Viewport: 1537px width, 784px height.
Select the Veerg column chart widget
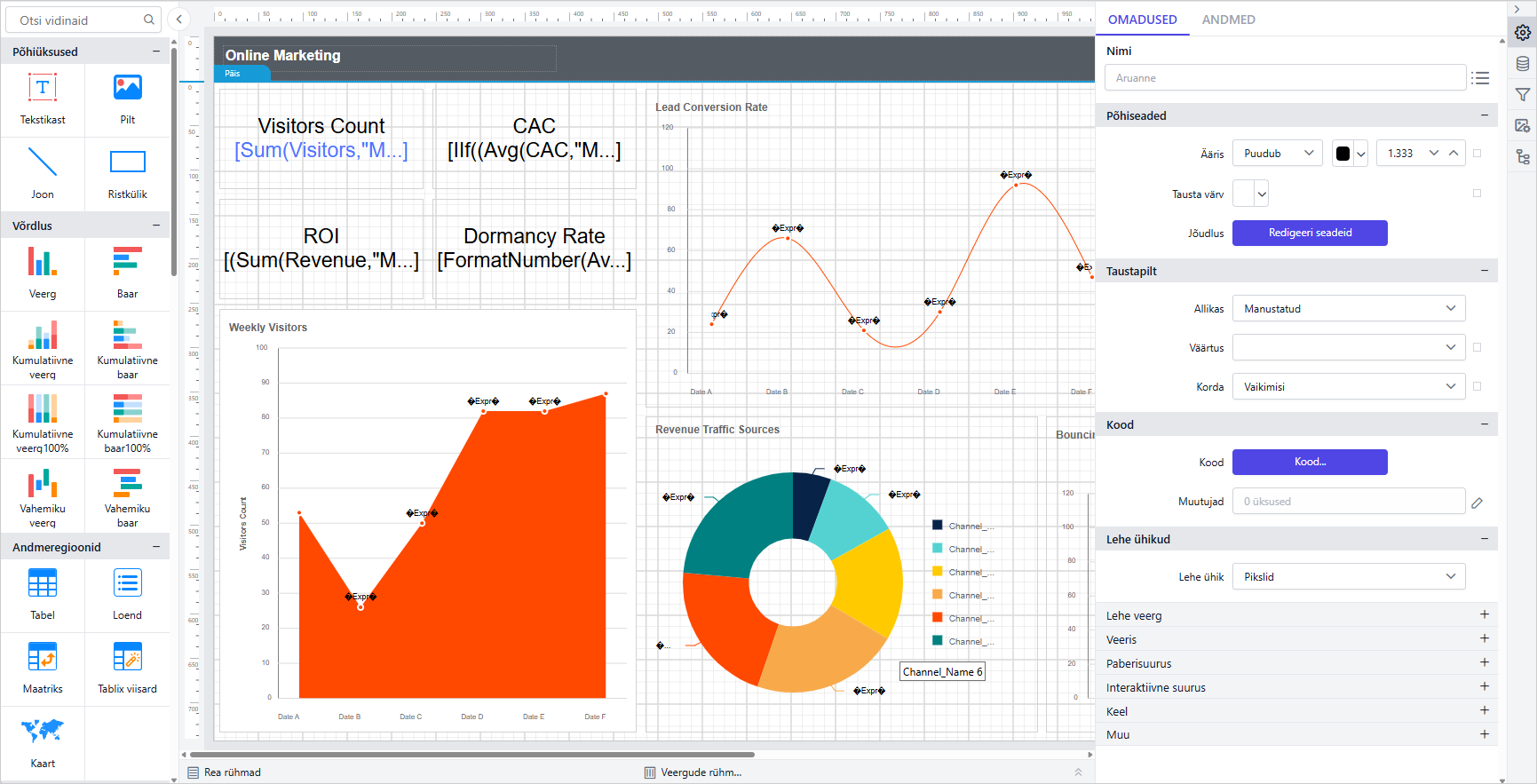pos(43,273)
